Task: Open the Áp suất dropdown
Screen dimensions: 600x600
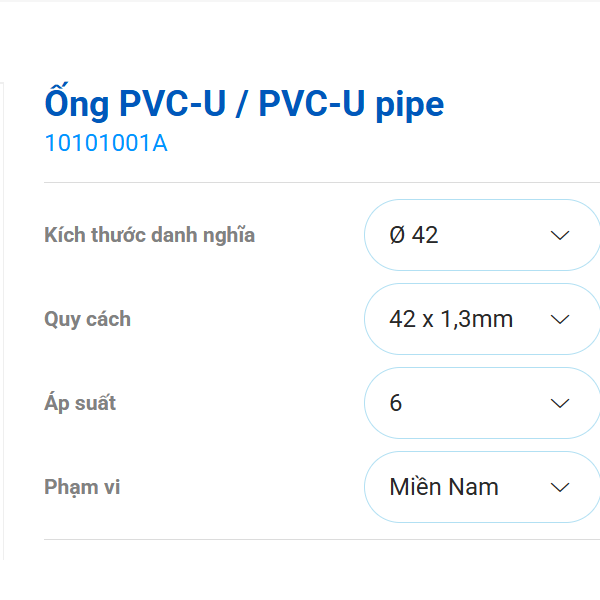Action: pos(482,403)
